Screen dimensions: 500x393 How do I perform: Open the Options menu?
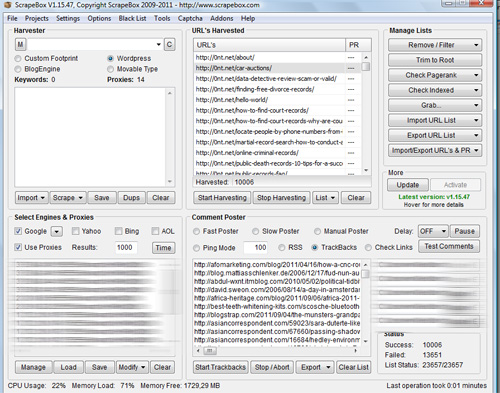click(x=99, y=18)
